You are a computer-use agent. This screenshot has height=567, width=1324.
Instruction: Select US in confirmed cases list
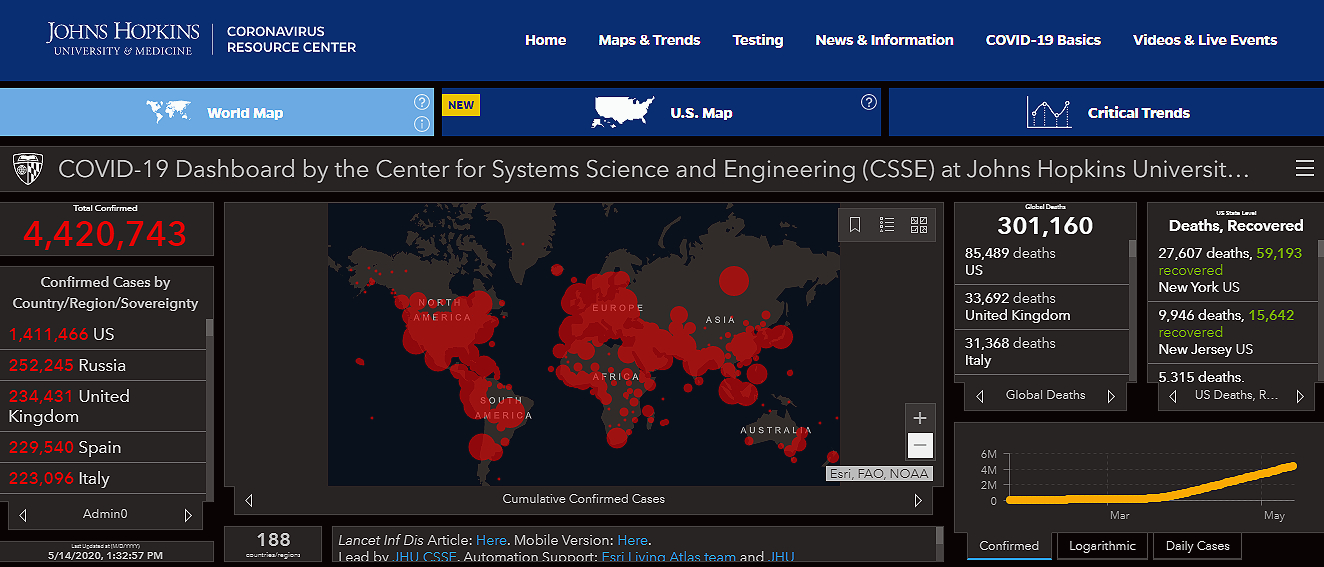click(x=103, y=334)
